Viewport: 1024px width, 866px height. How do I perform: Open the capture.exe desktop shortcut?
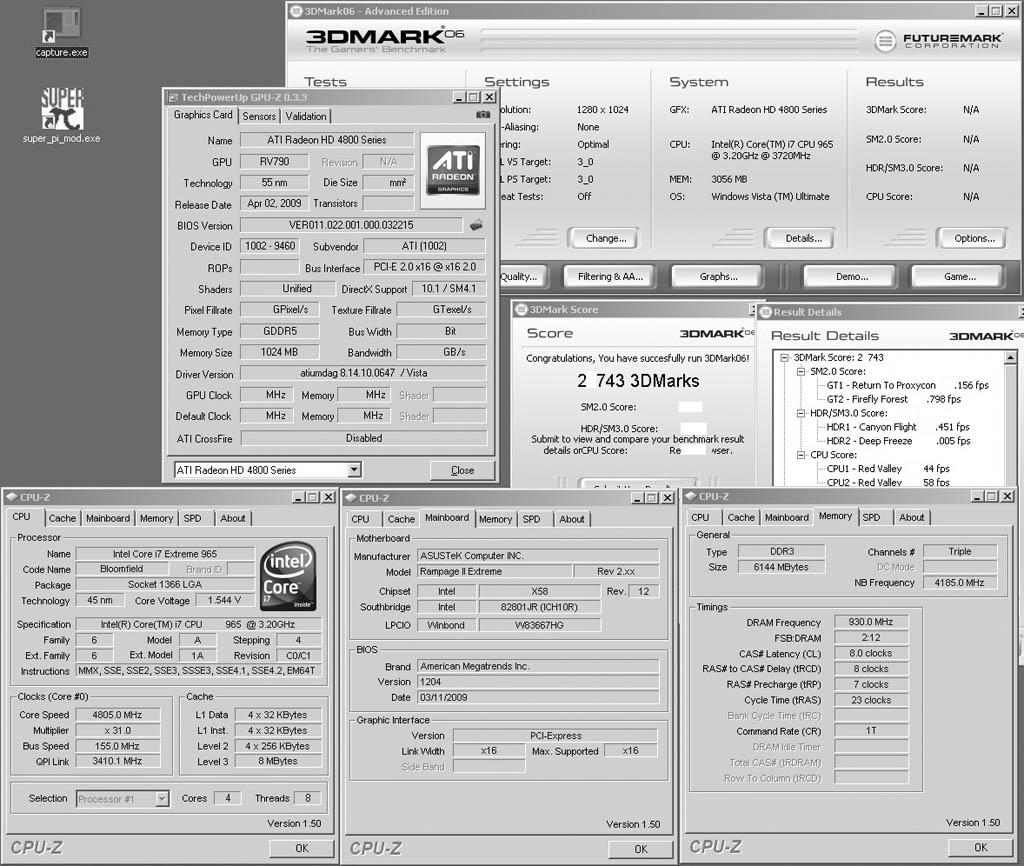tap(61, 32)
